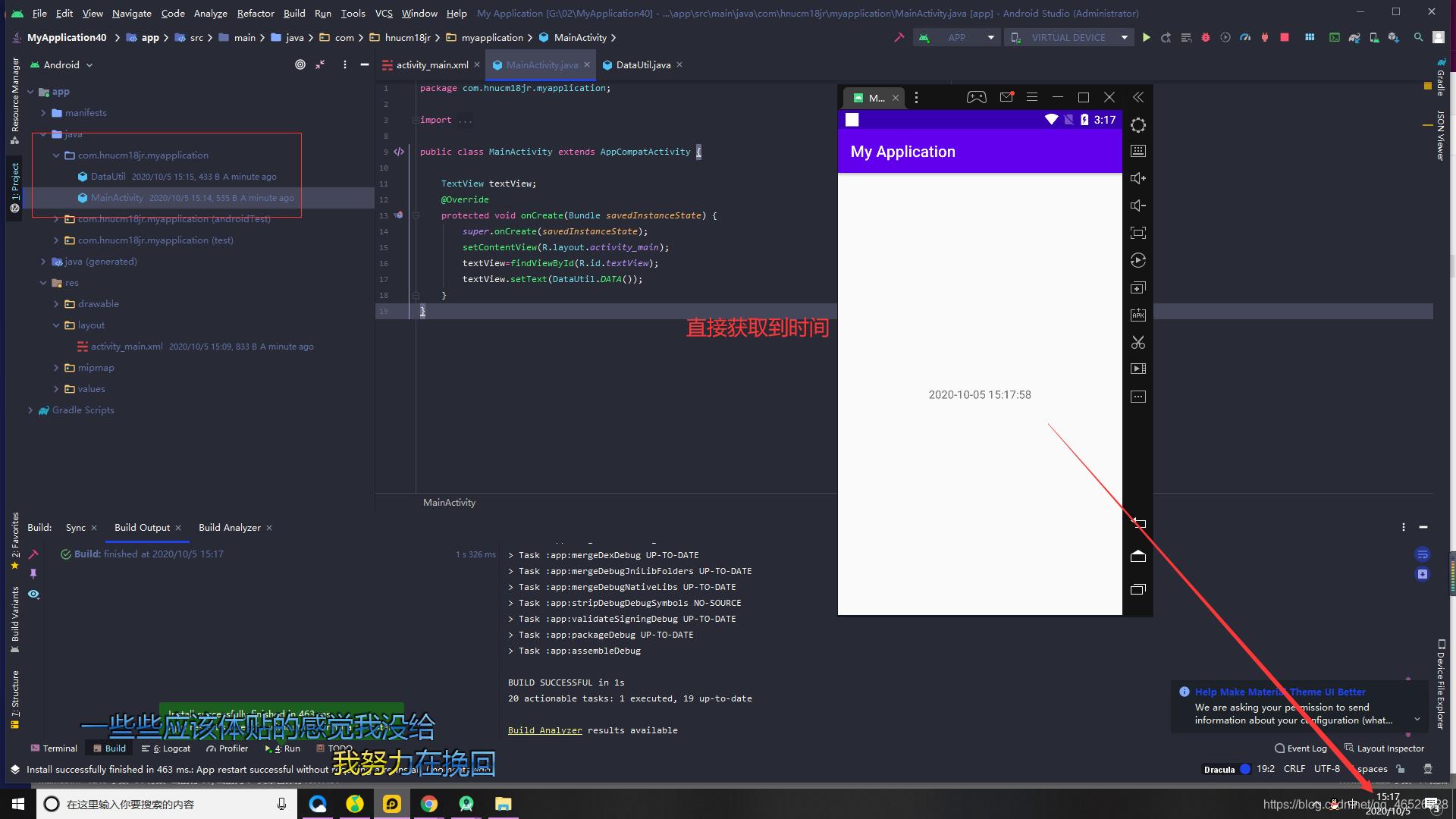This screenshot has height=819, width=1456.
Task: Open the Terminal tool window button
Action: click(x=53, y=748)
